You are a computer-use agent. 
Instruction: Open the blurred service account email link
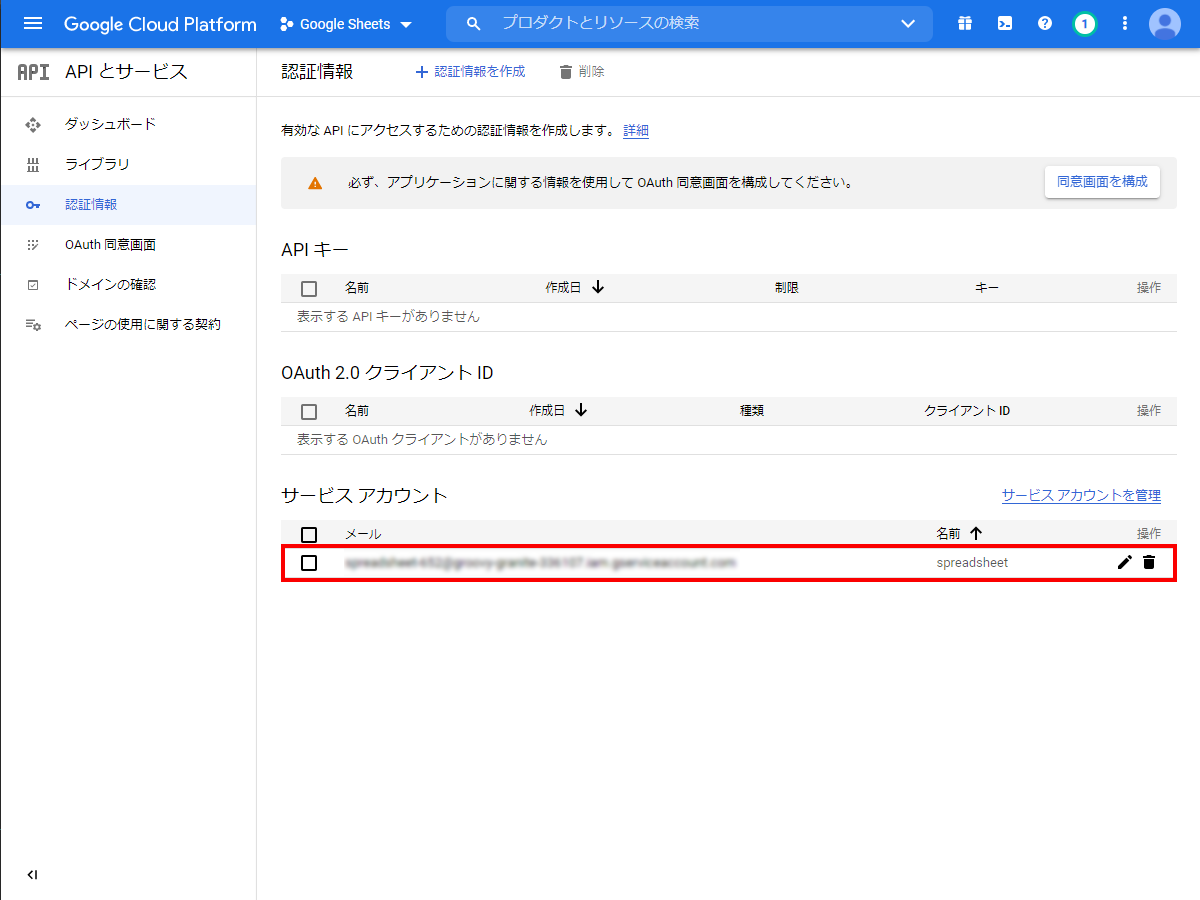point(540,563)
